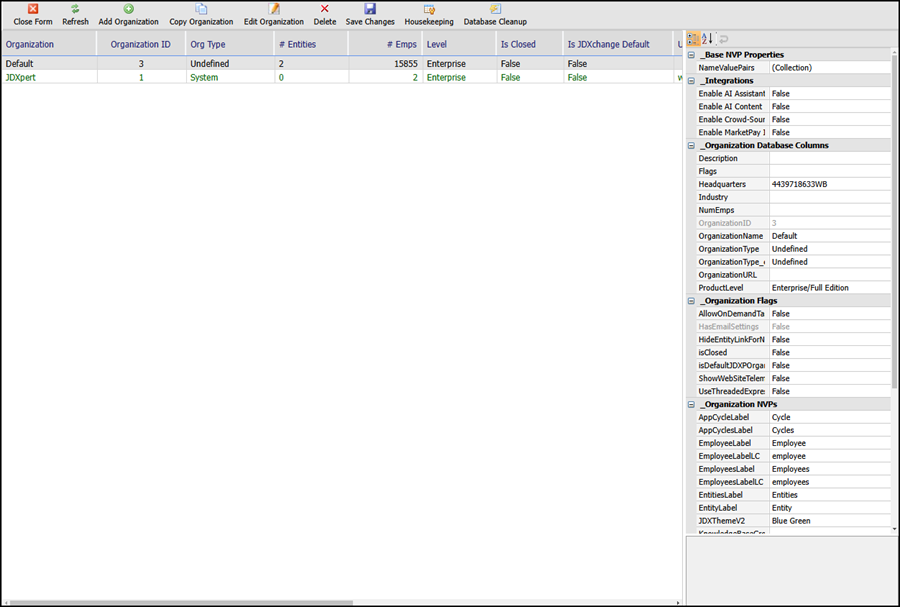Click the Delete red X icon
The image size is (900, 607).
(325, 9)
